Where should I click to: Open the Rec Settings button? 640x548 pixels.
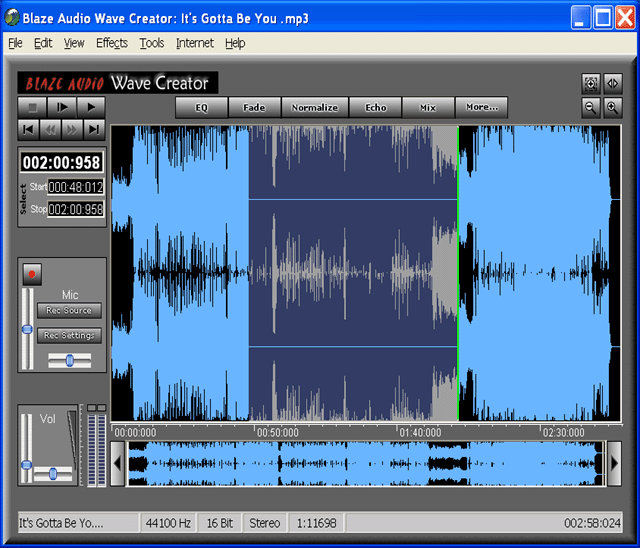coord(69,335)
